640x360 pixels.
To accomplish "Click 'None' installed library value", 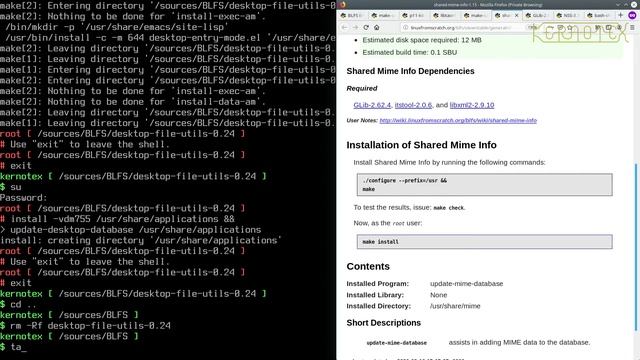I will coord(438,295).
